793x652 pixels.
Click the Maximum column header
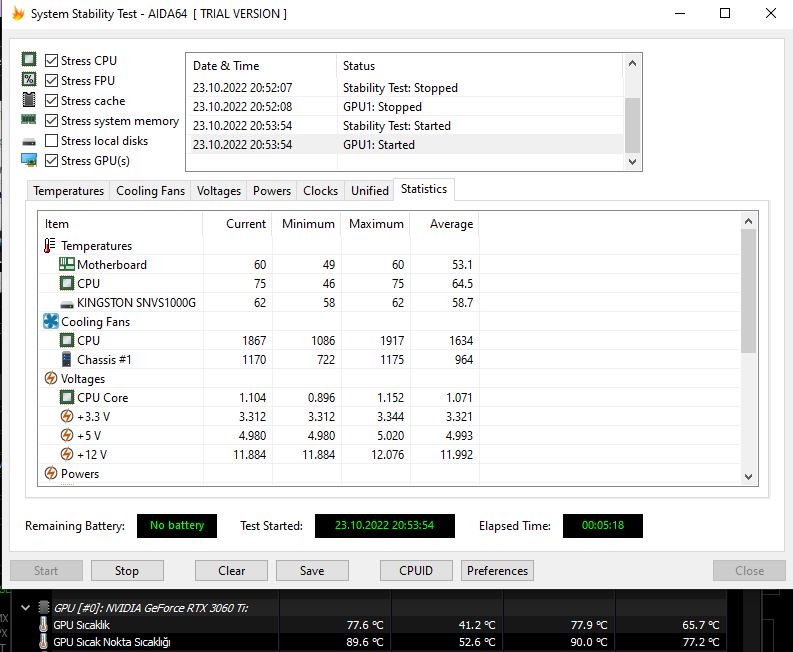376,224
